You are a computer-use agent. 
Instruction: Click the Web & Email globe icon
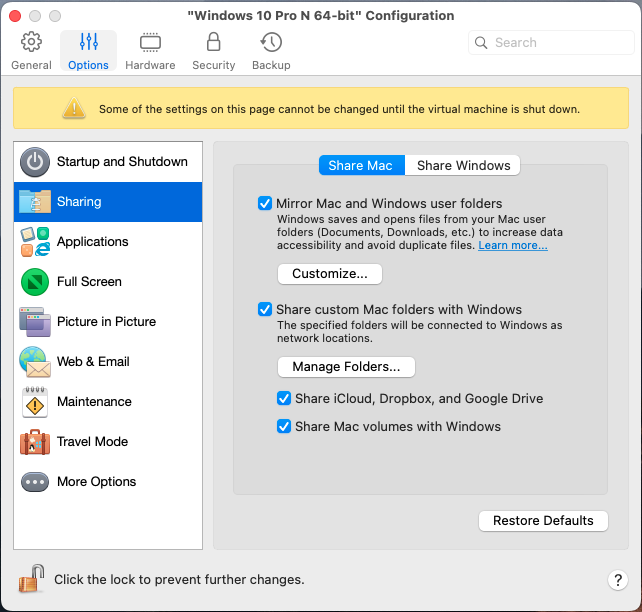[35, 362]
